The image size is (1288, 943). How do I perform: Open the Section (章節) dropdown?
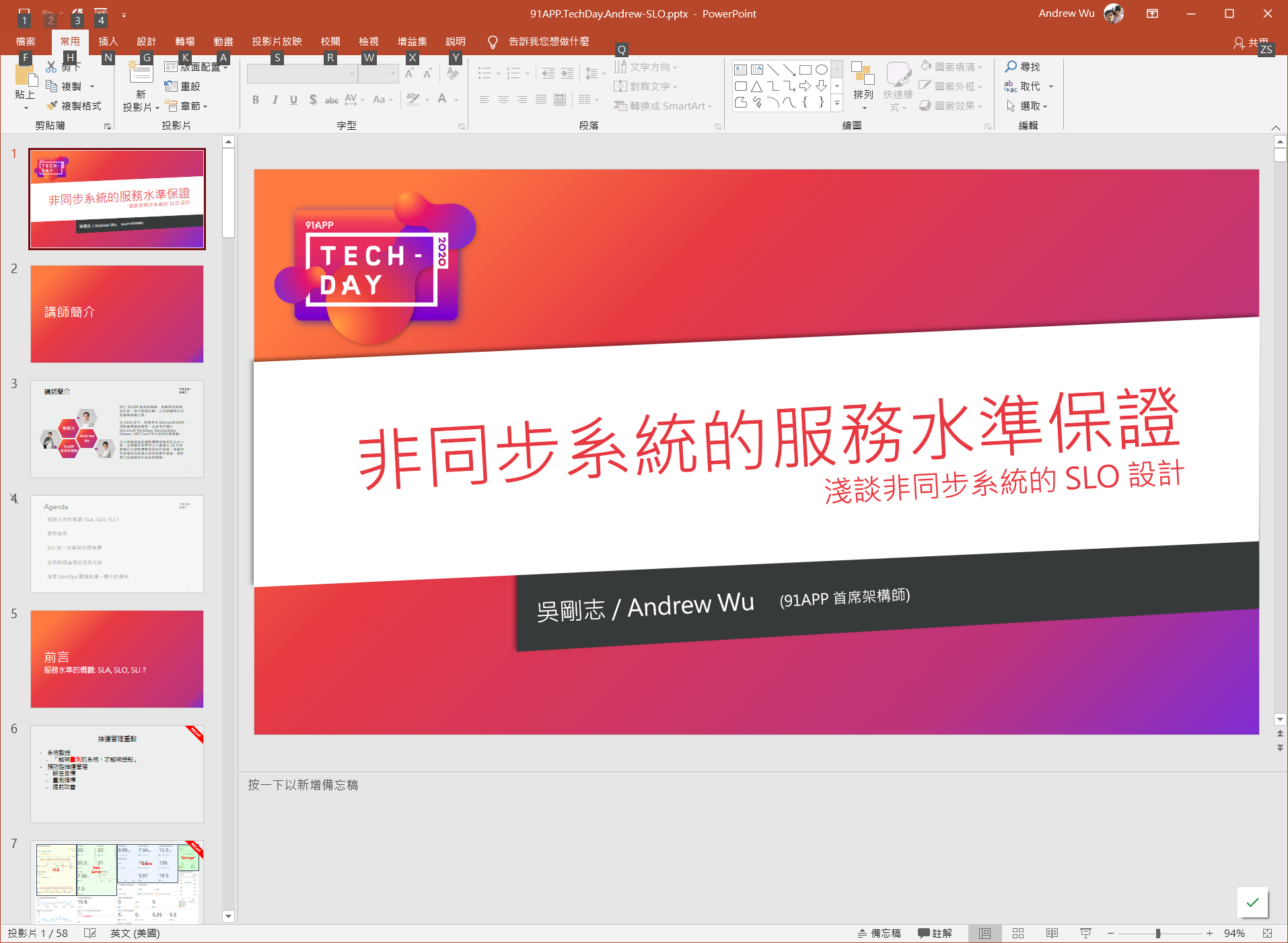186,106
